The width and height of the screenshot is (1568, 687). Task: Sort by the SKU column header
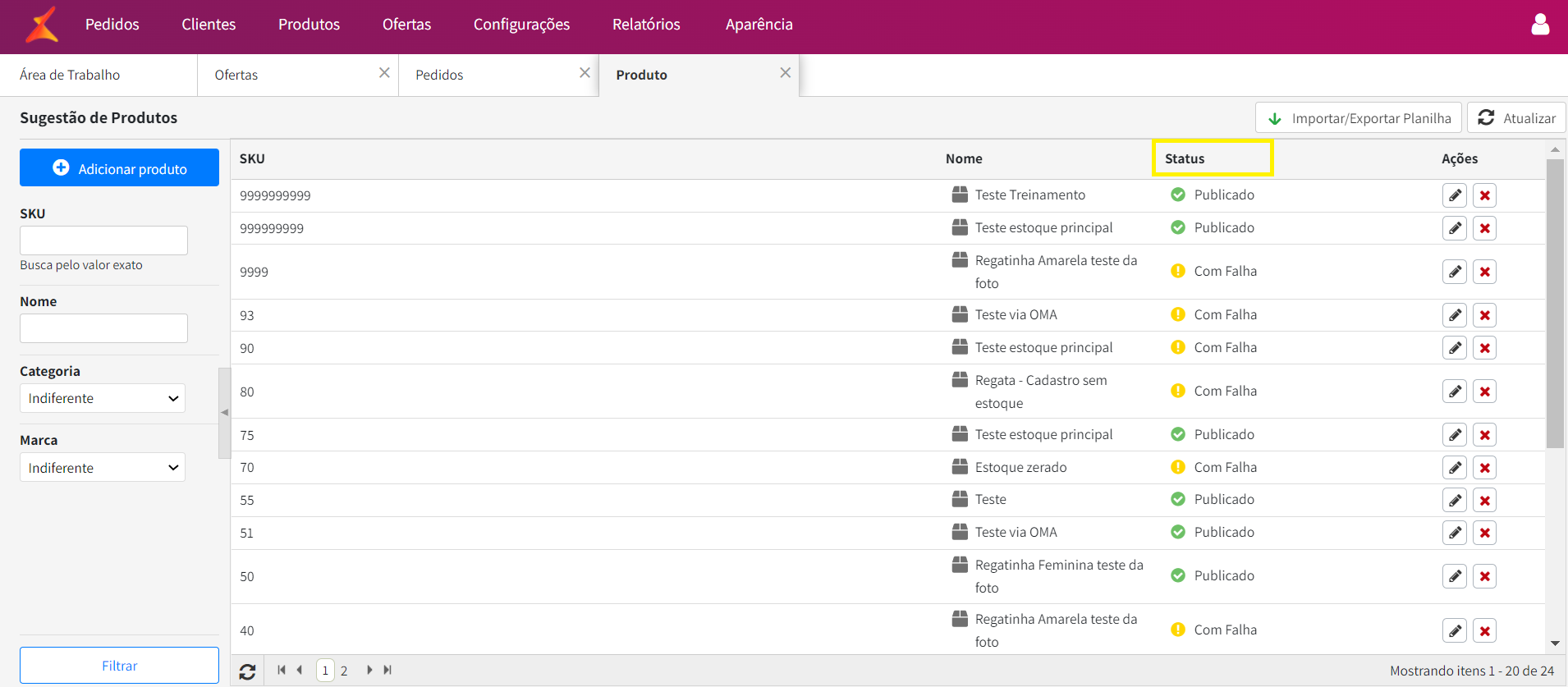point(252,158)
